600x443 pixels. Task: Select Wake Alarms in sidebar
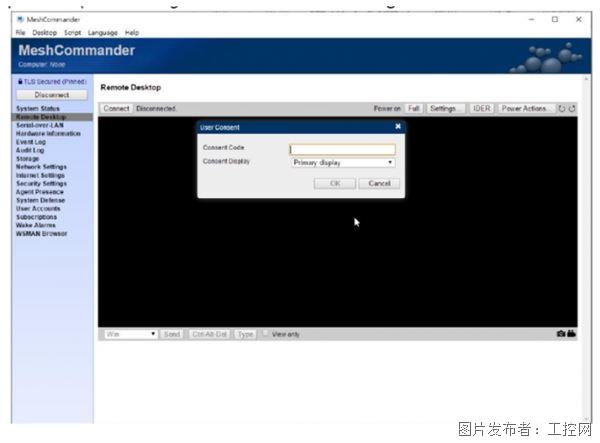click(36, 225)
